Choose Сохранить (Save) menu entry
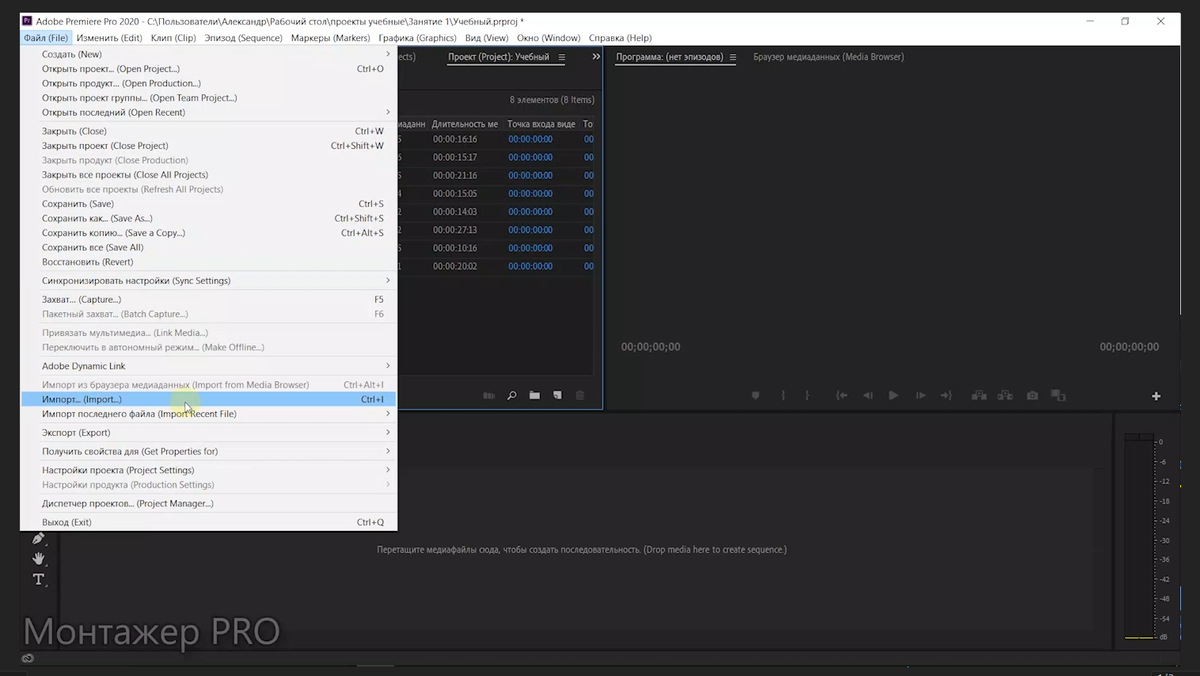This screenshot has width=1200, height=676. [208, 204]
